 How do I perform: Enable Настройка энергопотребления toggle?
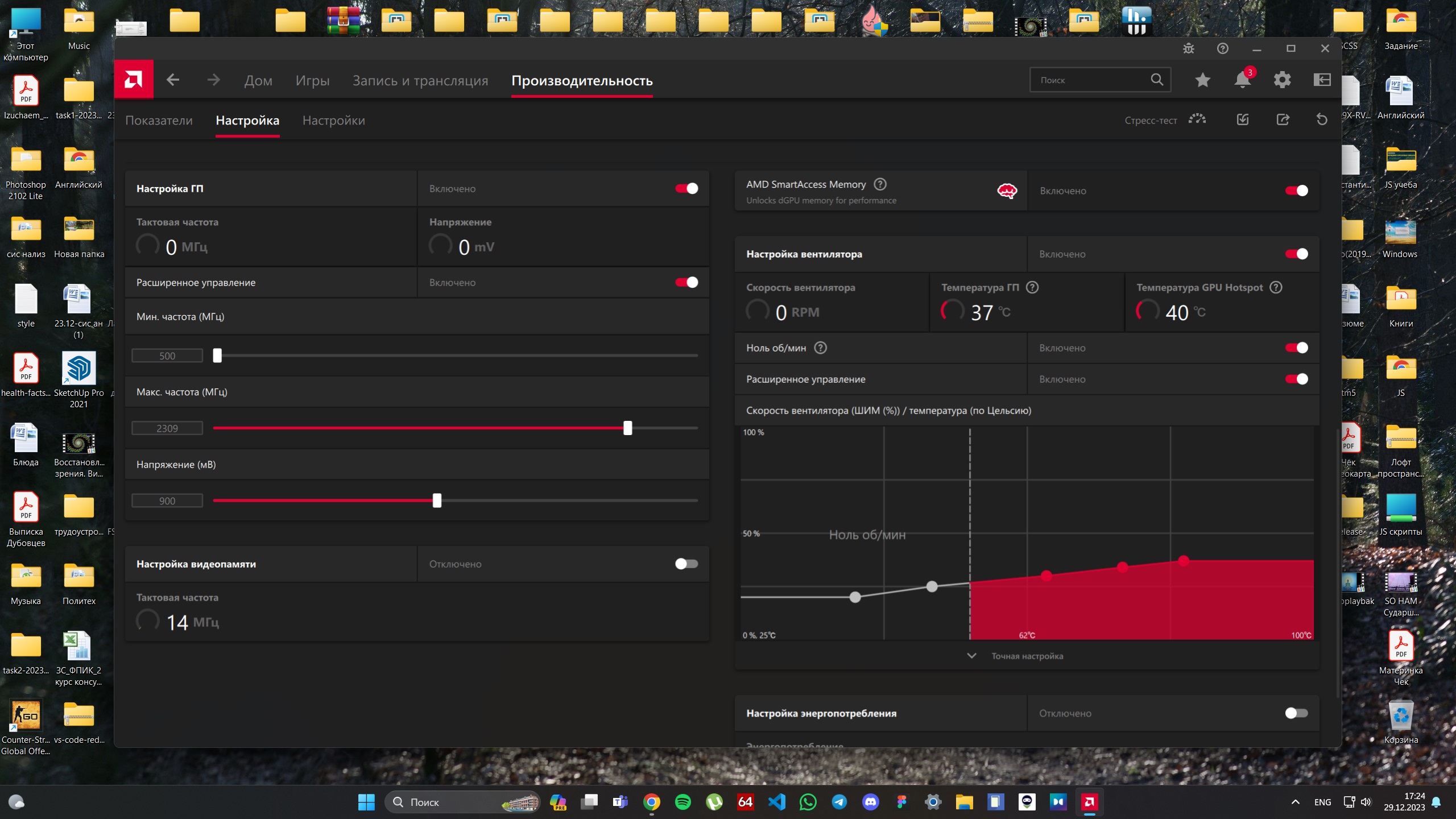(1296, 713)
